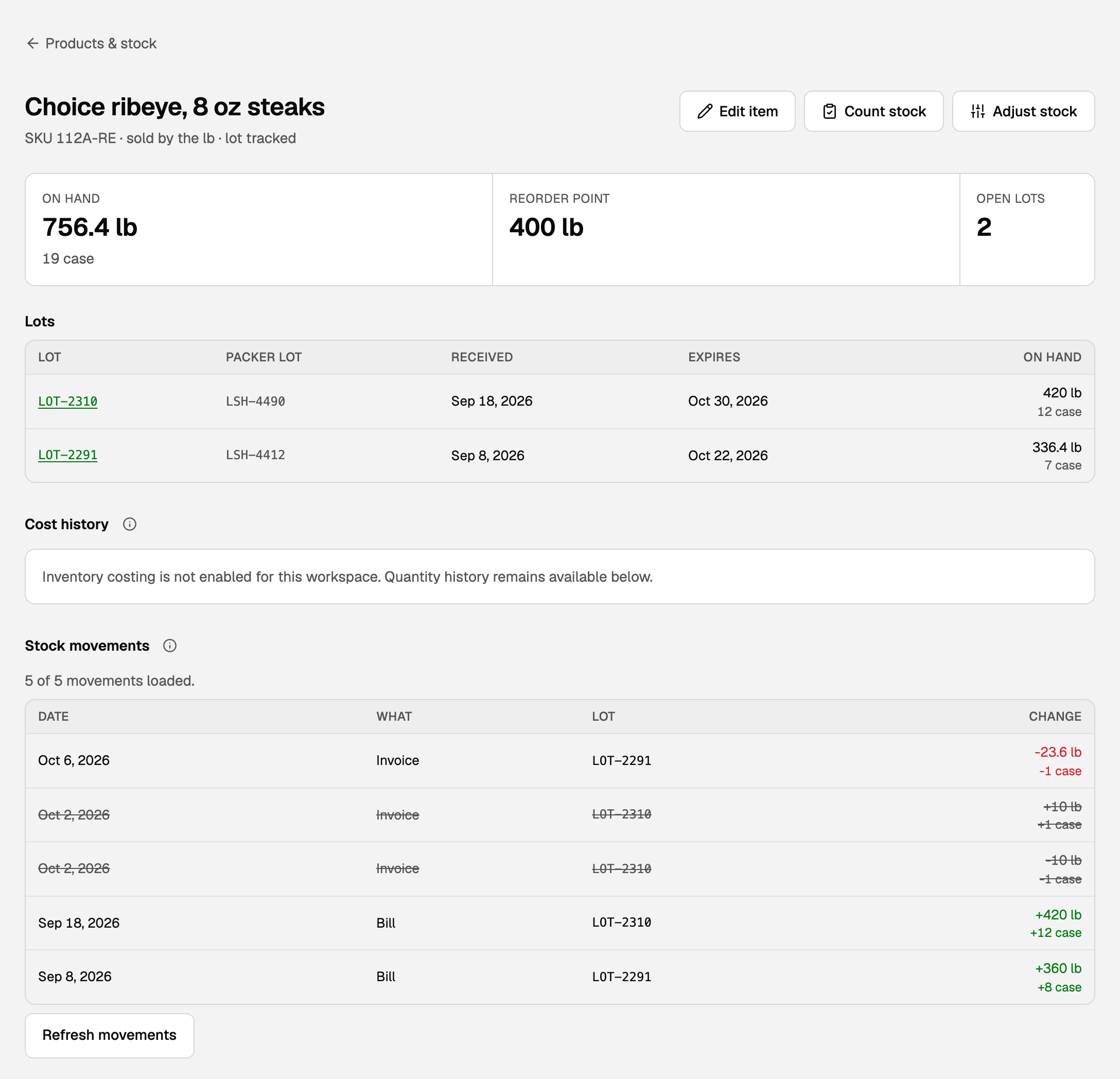Click the PACKER LOT column header
The width and height of the screenshot is (1120, 1079).
pyautogui.click(x=264, y=357)
